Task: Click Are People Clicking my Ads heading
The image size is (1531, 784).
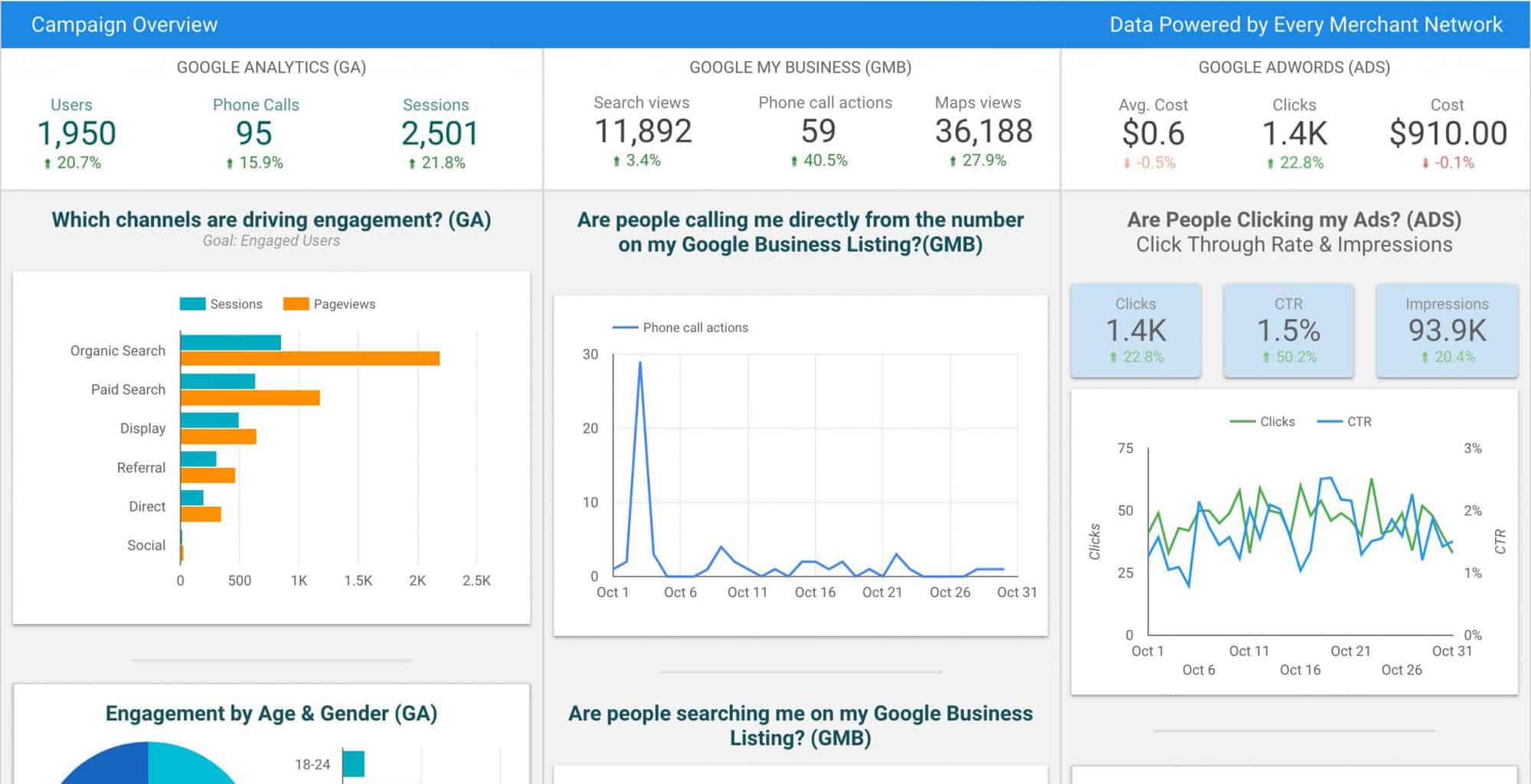Action: tap(1294, 220)
